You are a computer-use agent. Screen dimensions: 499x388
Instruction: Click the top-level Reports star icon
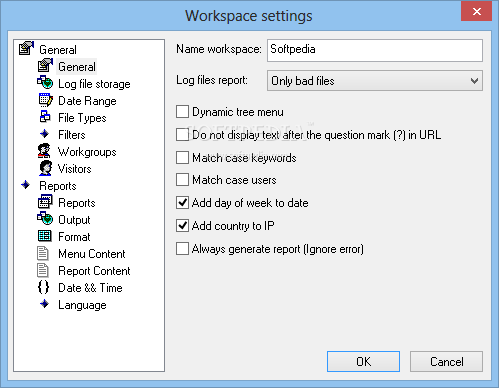[x=25, y=185]
